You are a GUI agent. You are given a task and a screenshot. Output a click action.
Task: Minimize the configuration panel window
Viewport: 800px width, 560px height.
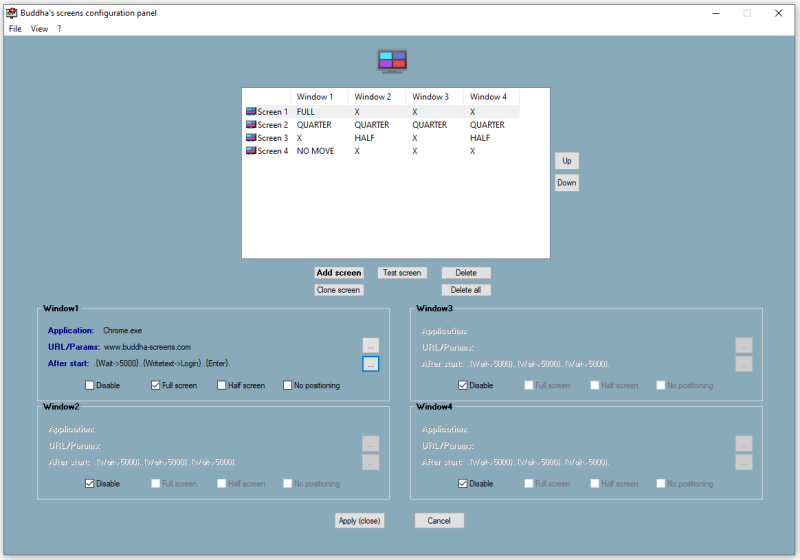point(716,13)
